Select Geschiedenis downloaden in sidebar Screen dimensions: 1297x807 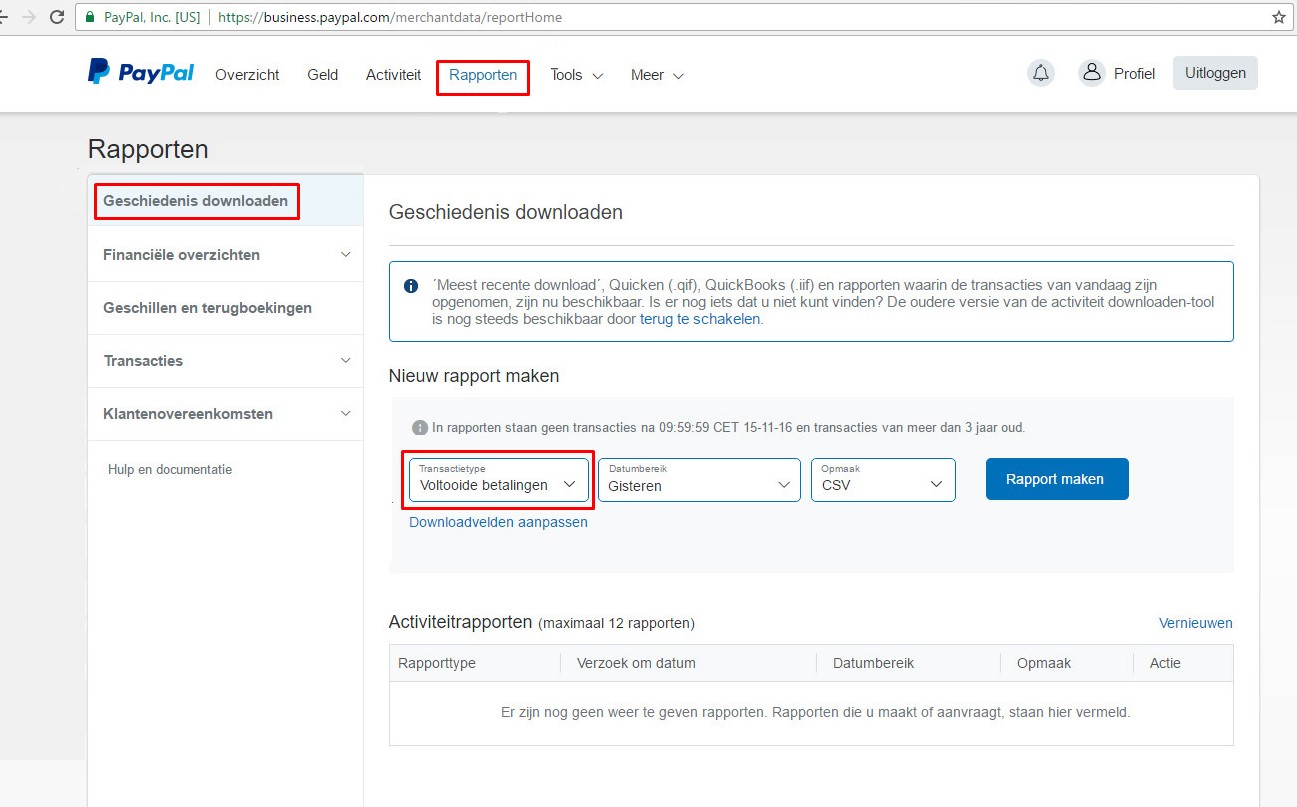225,201
